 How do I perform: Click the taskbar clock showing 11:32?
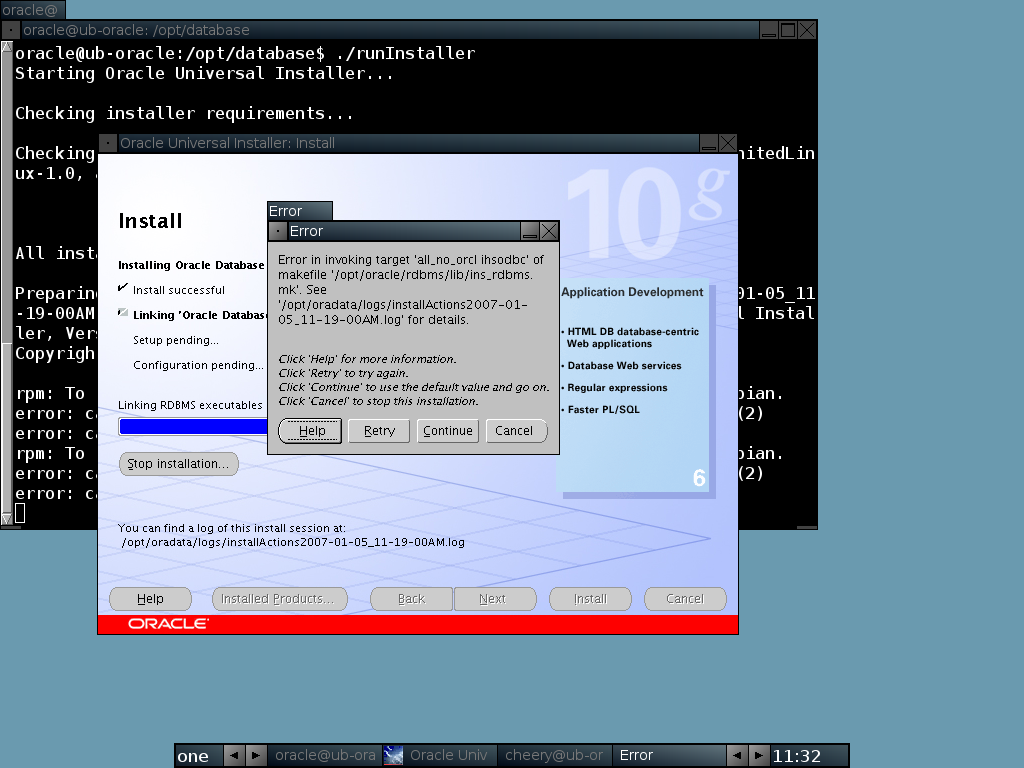point(797,756)
